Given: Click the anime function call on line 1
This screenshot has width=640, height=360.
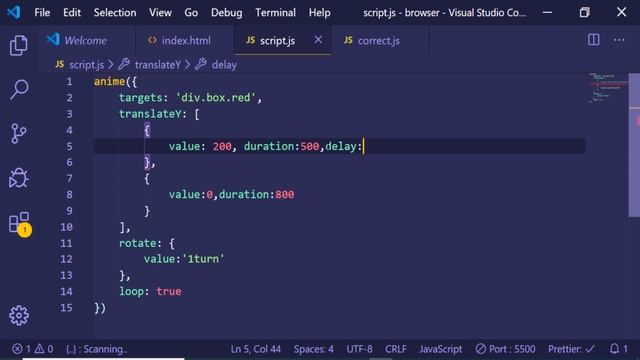Looking at the screenshot, I should [109, 82].
